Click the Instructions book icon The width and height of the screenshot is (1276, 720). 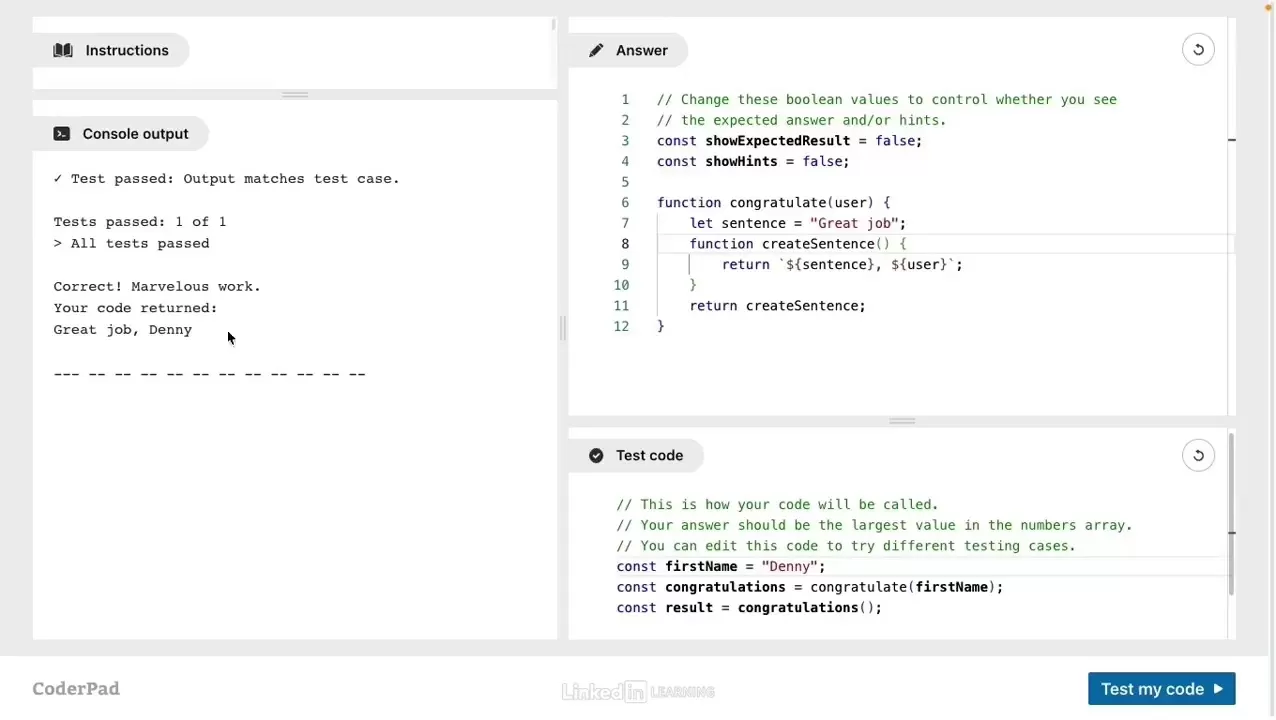click(63, 51)
